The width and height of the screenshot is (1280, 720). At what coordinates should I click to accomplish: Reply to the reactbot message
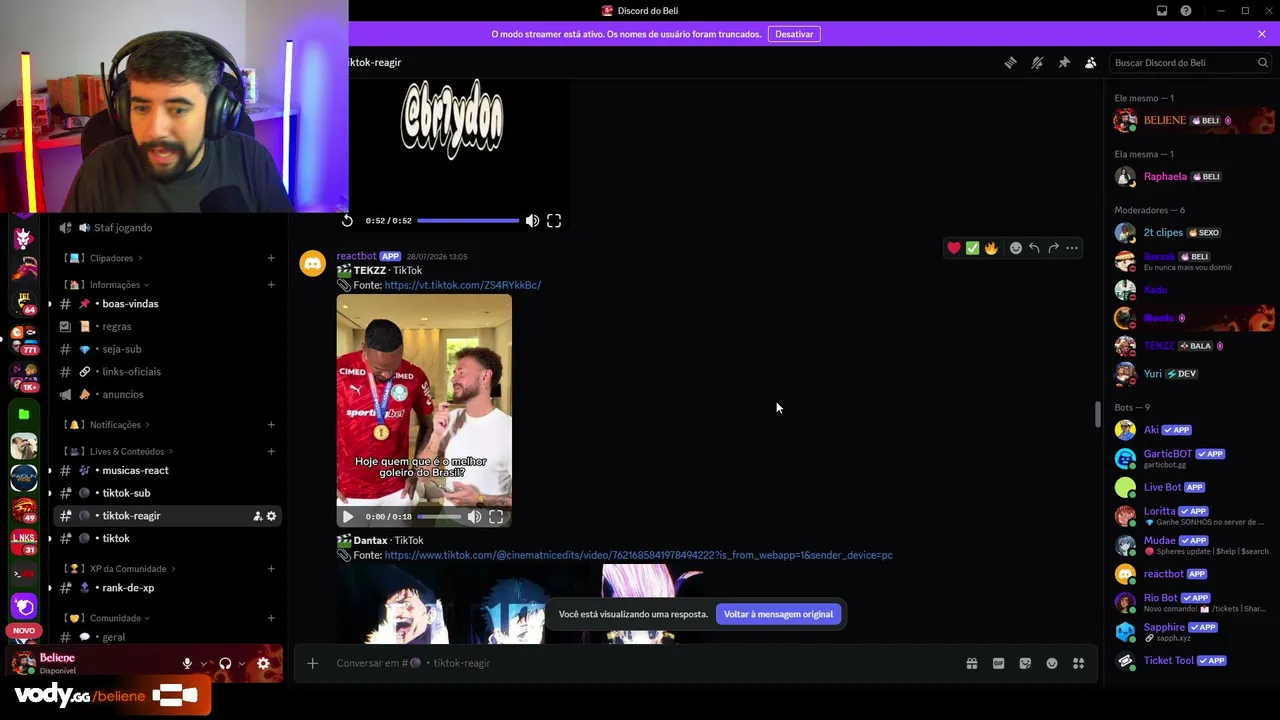pyautogui.click(x=1034, y=248)
